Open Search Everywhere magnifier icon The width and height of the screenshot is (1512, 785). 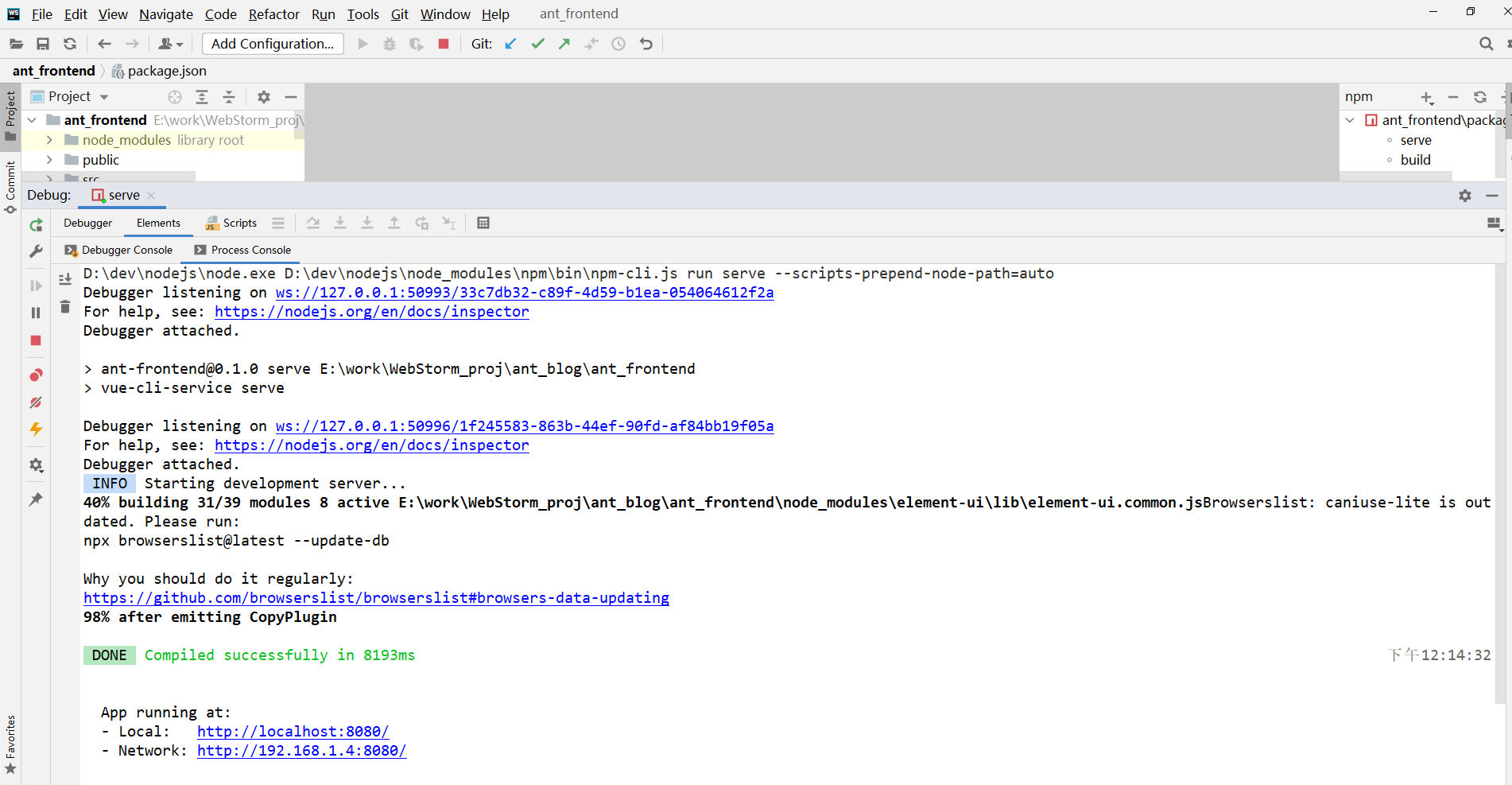[1486, 44]
